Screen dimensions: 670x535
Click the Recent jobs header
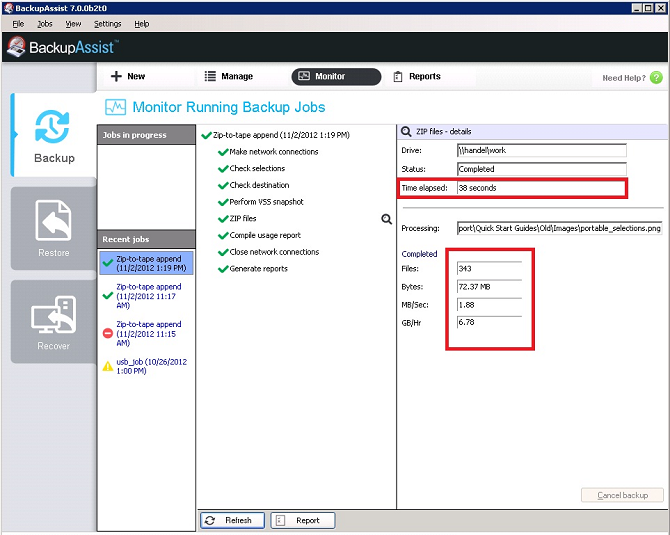click(146, 239)
